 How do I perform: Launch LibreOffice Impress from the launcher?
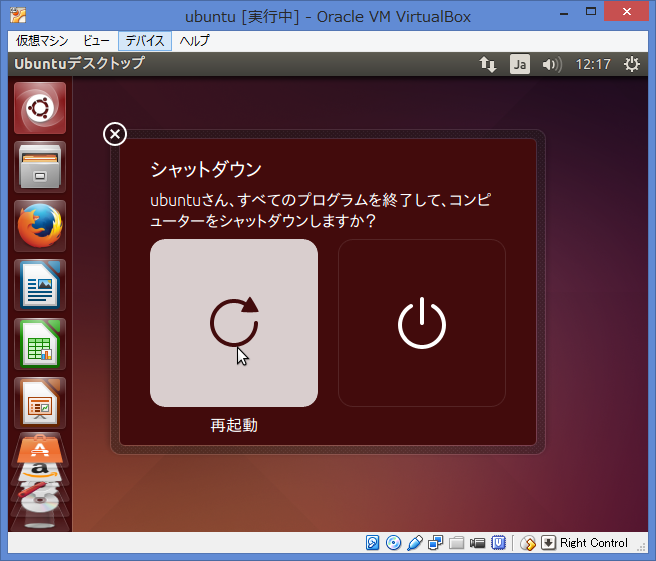point(40,403)
